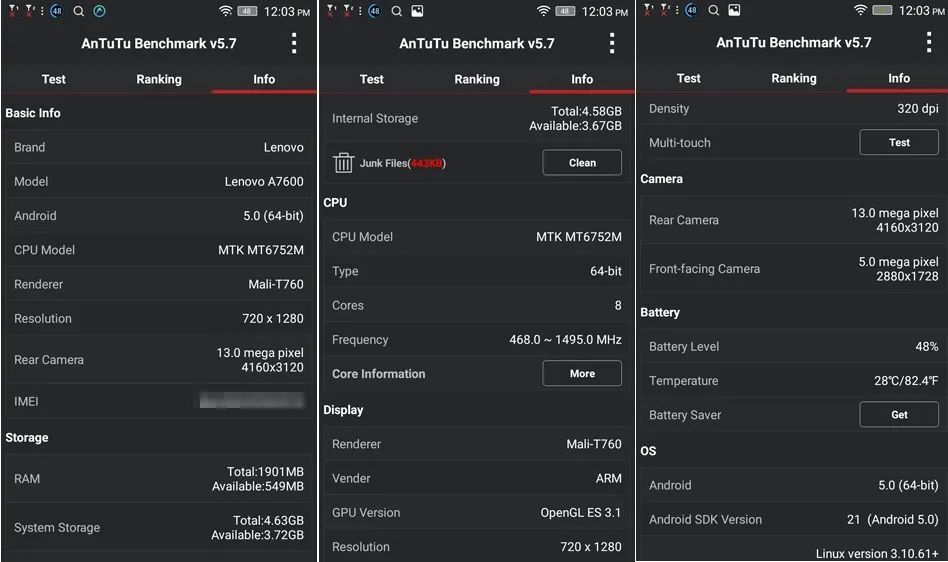Show More core information
The width and height of the screenshot is (948, 562).
(582, 373)
